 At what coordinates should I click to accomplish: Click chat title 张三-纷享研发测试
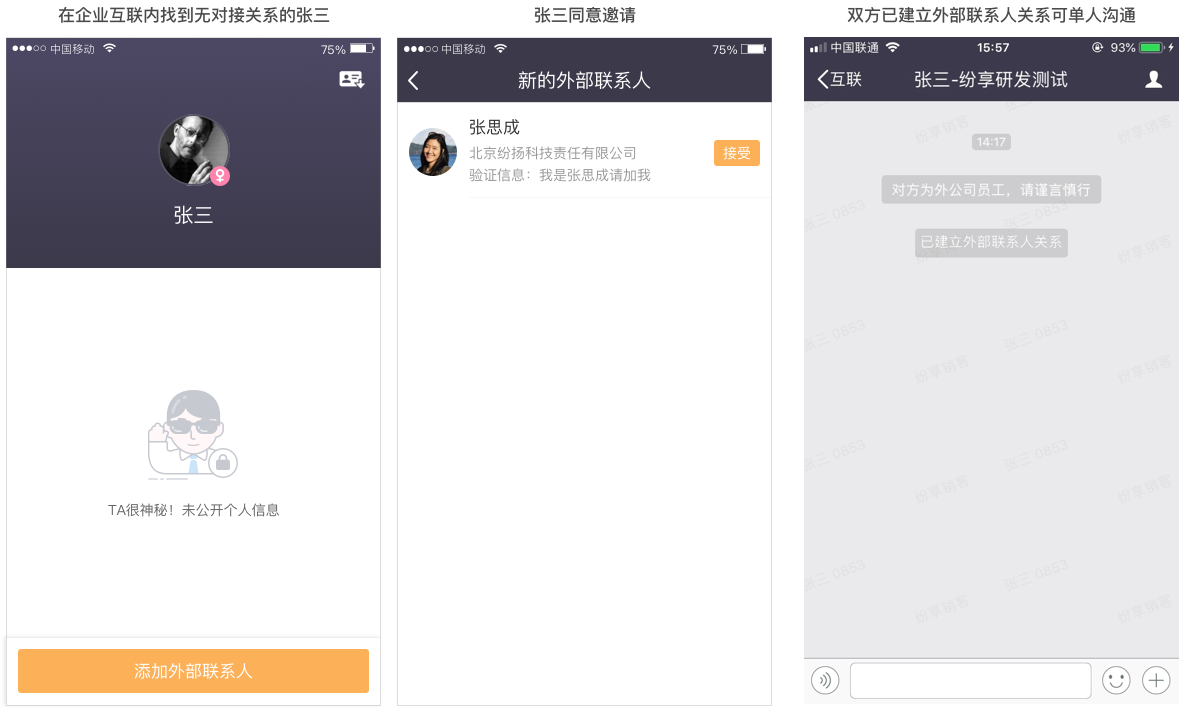tap(991, 79)
